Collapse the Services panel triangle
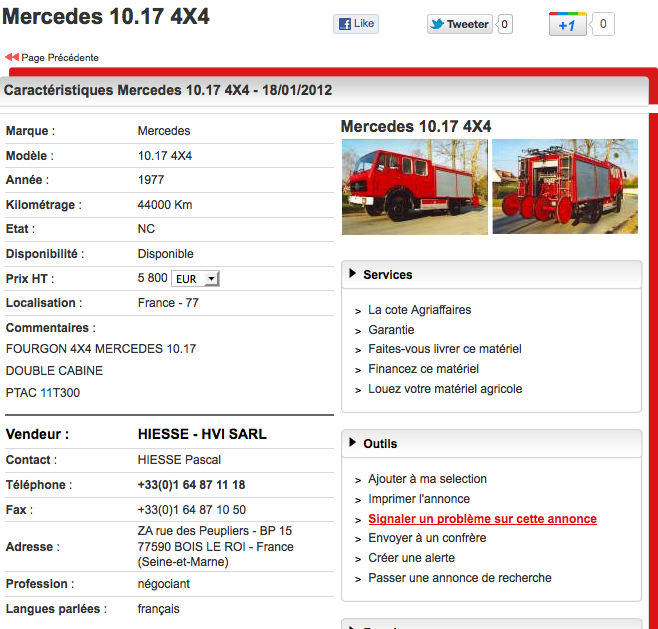 (353, 274)
